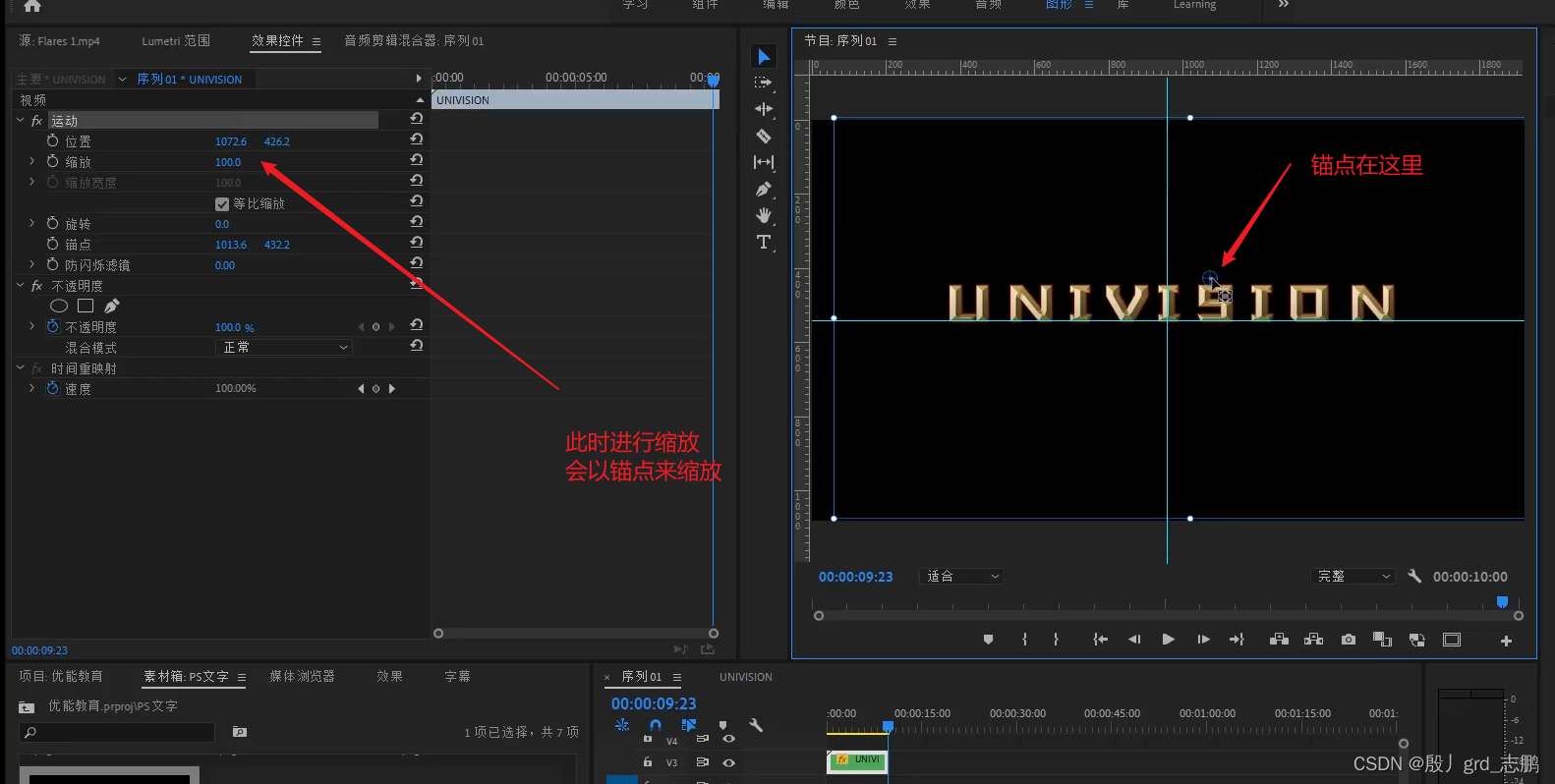Step forward one frame
Image resolution: width=1555 pixels, height=784 pixels.
(x=1203, y=640)
